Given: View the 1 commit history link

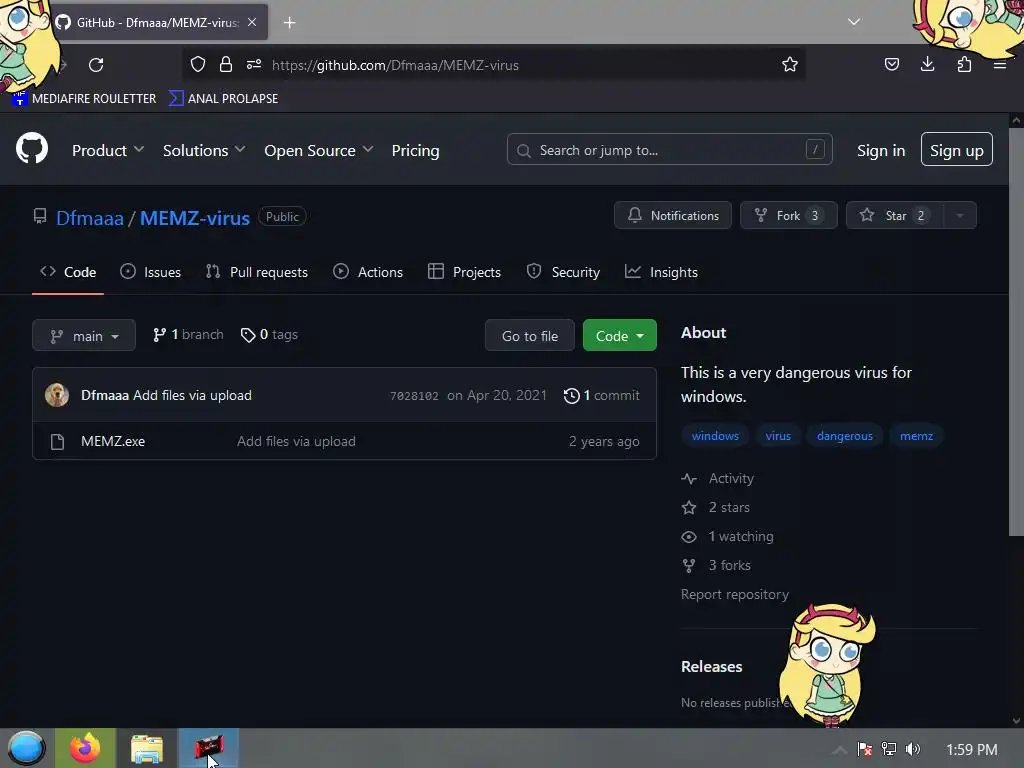Looking at the screenshot, I should (x=601, y=395).
